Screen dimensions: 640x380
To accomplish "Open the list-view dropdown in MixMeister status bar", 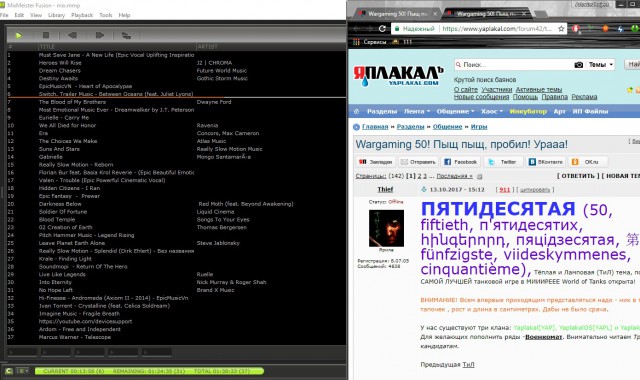I will pos(22,371).
